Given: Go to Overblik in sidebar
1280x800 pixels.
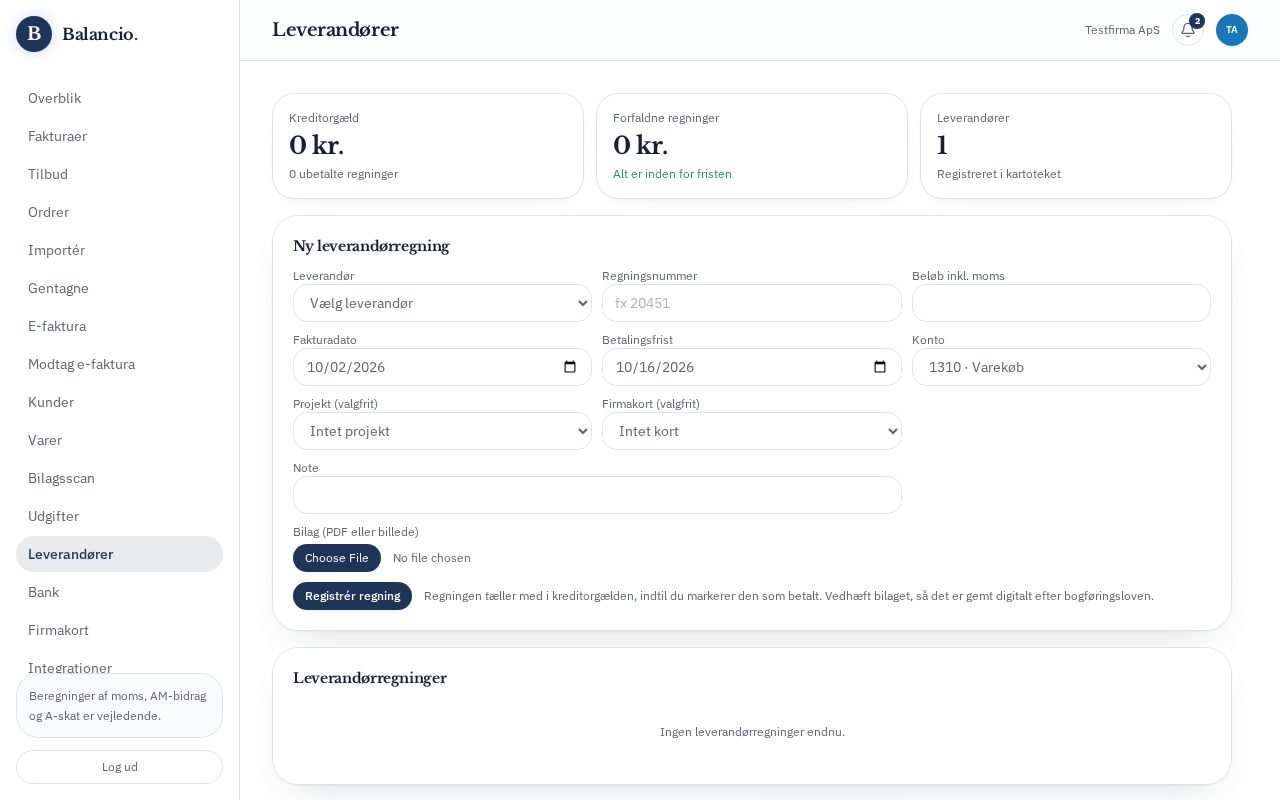Looking at the screenshot, I should click(x=119, y=98).
